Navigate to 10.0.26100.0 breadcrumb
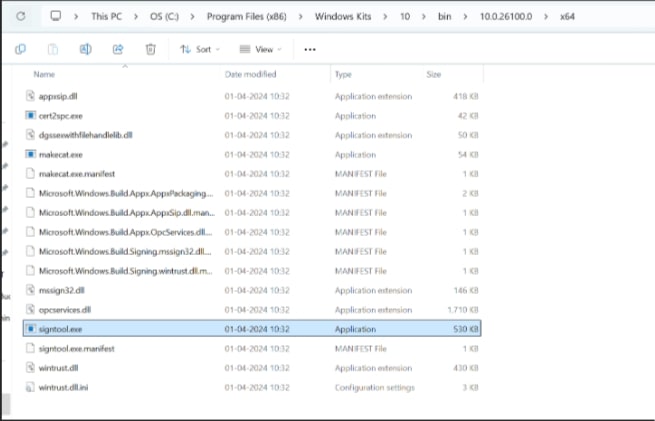This screenshot has height=421, width=655. (x=506, y=17)
